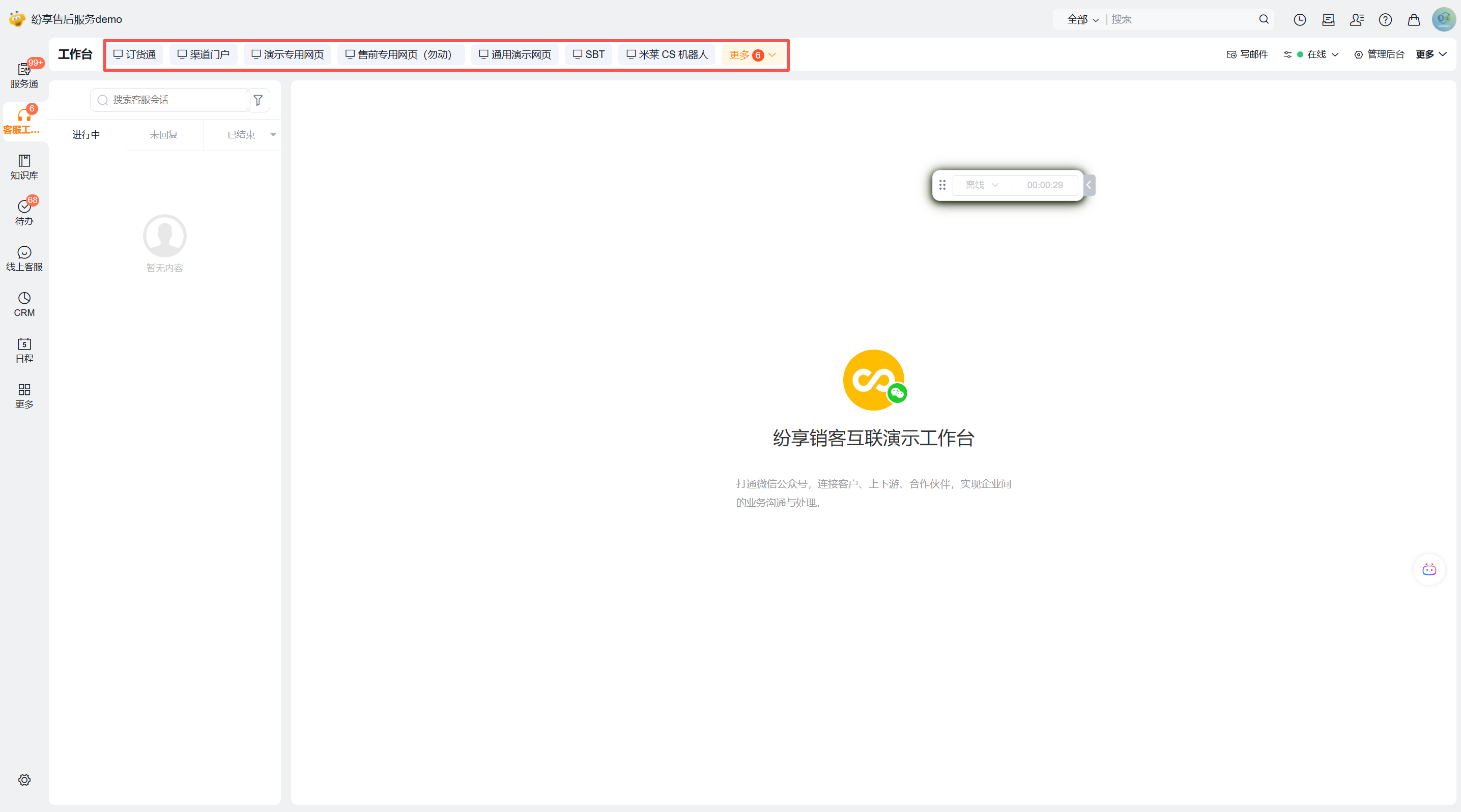Click the 写邮件 compose email button
Screen dimensions: 1461x812
click(1247, 54)
